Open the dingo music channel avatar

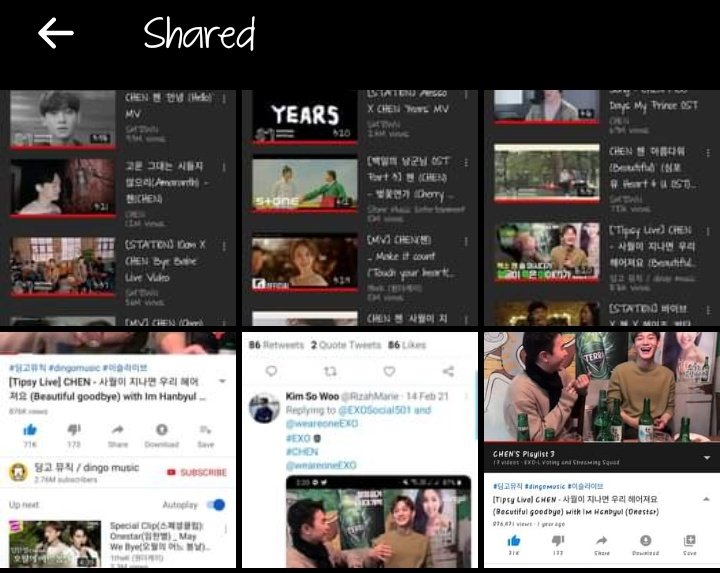[18, 472]
